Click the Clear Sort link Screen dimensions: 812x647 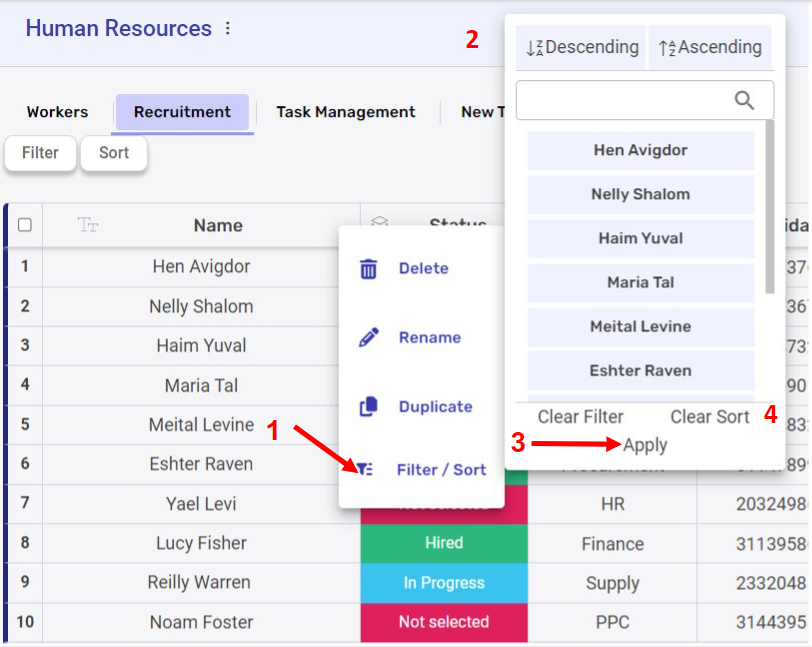[x=709, y=417]
